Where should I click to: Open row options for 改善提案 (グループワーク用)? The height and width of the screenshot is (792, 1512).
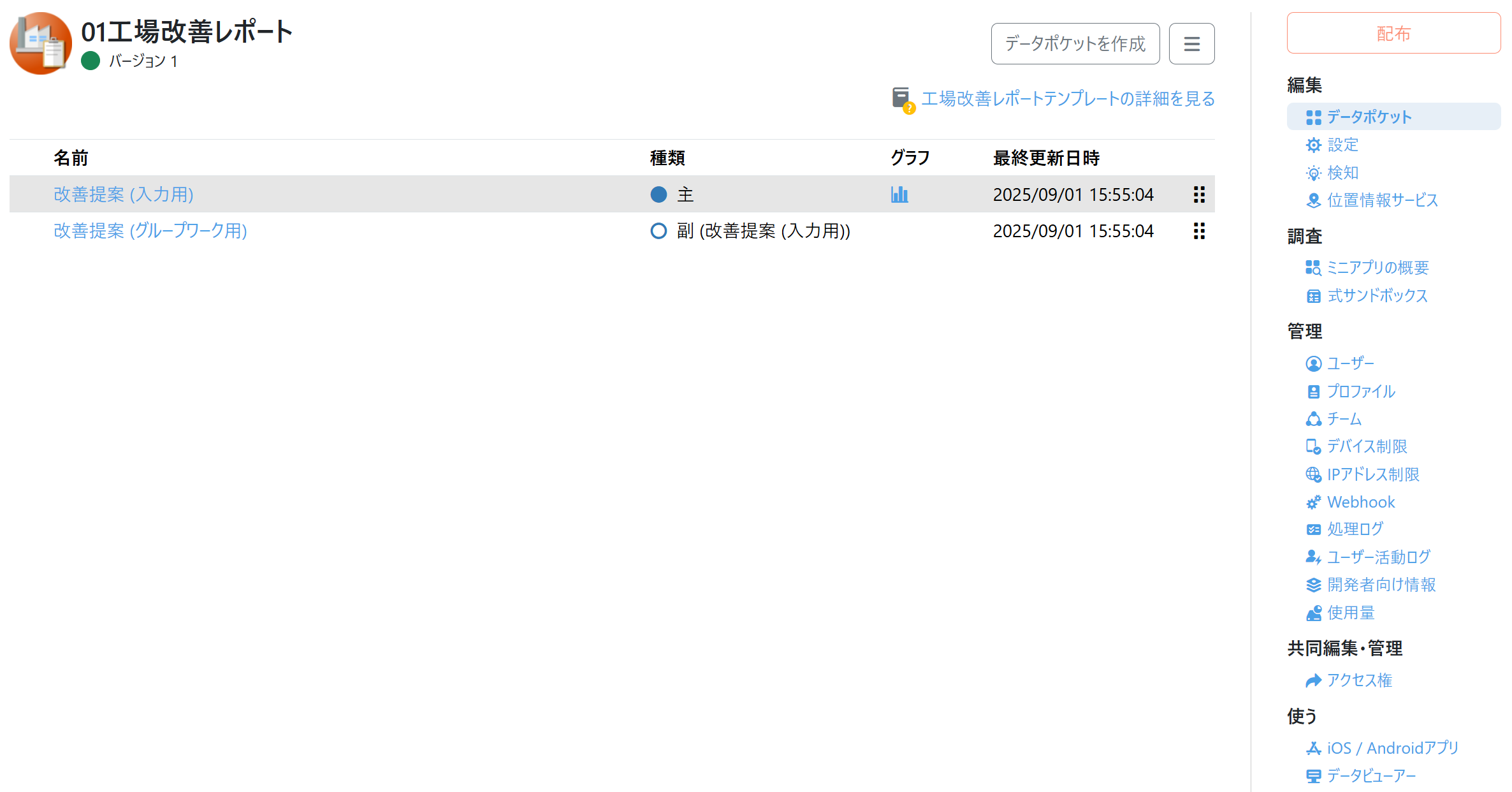[x=1198, y=231]
